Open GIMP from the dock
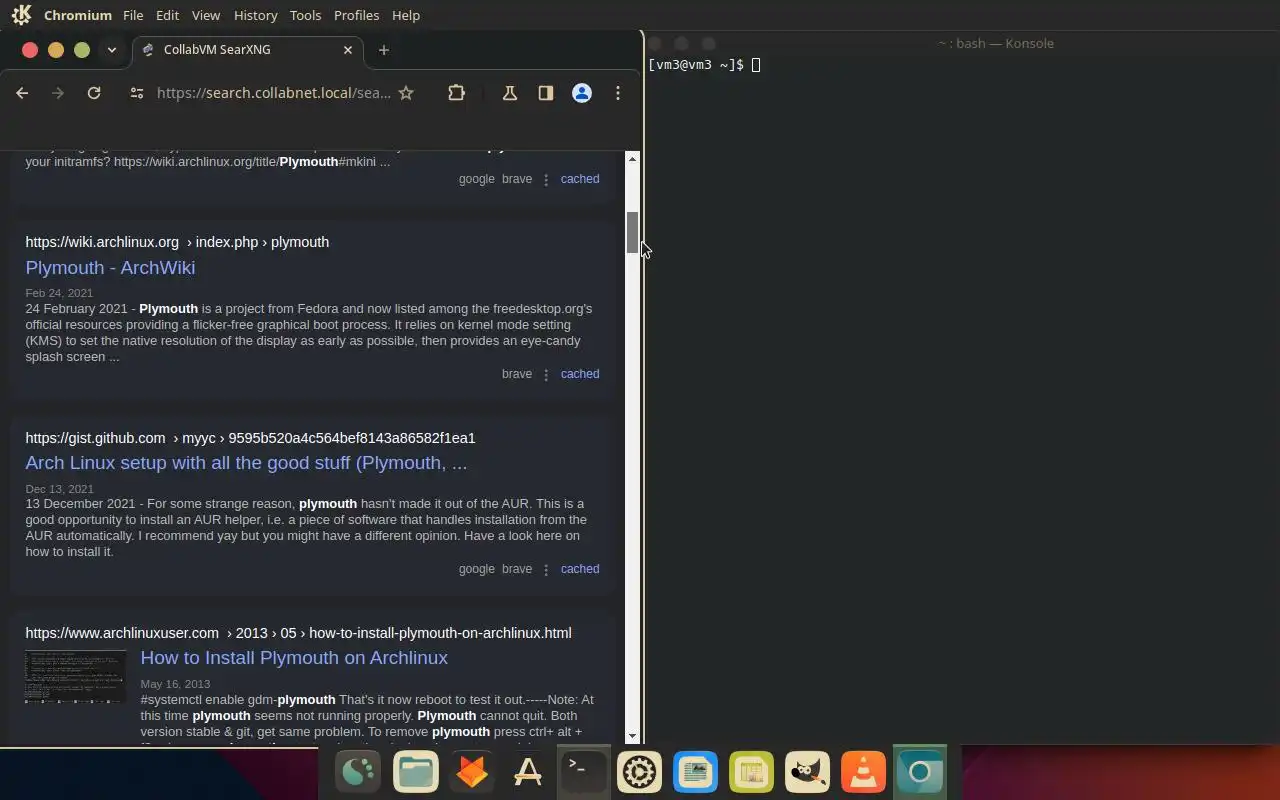1280x800 pixels. (808, 772)
